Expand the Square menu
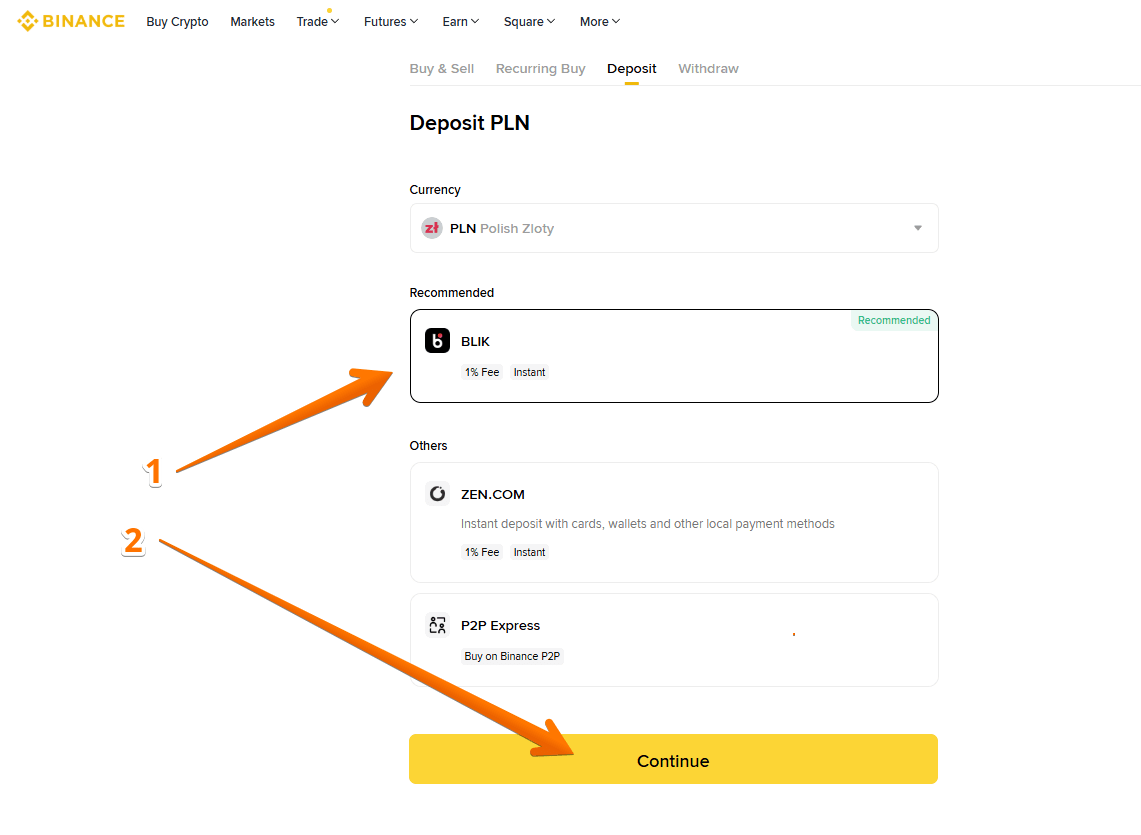The height and width of the screenshot is (835, 1141). click(x=529, y=22)
